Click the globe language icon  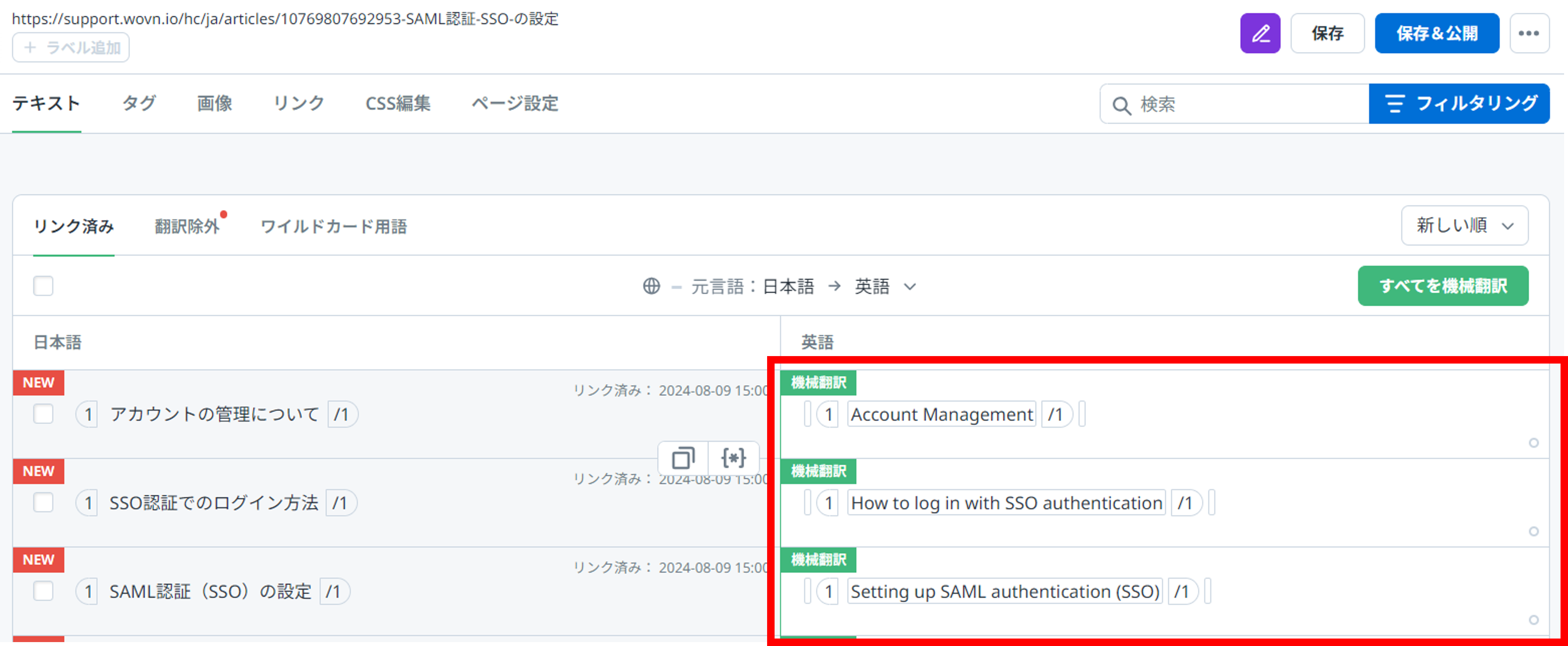pos(651,286)
